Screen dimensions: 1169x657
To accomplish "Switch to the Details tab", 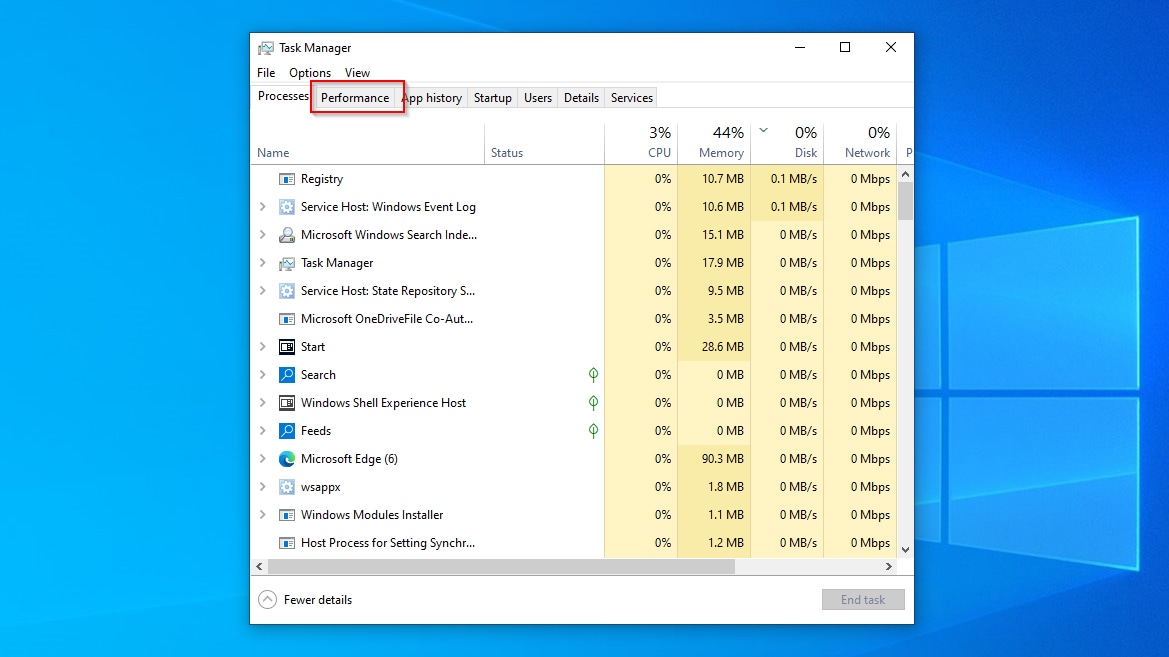I will pos(582,98).
